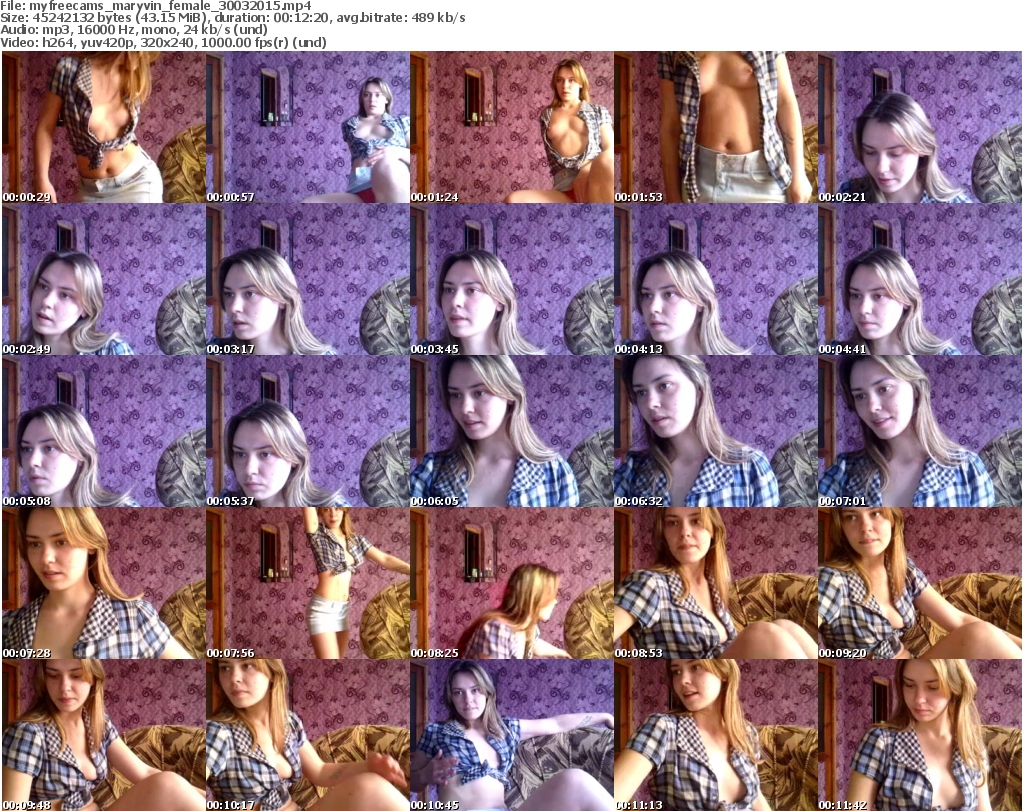The height and width of the screenshot is (811, 1024).
Task: Select the frame stamped 00:05:08
Action: point(104,431)
